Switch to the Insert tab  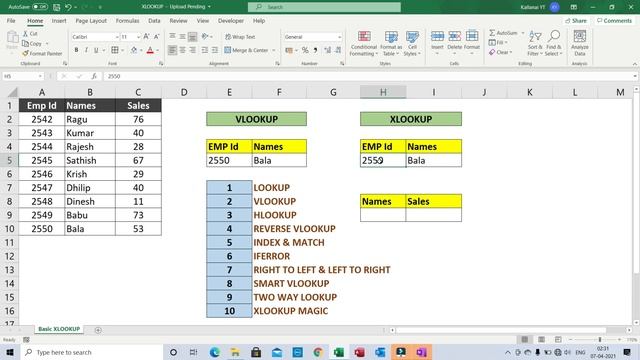[x=59, y=20]
